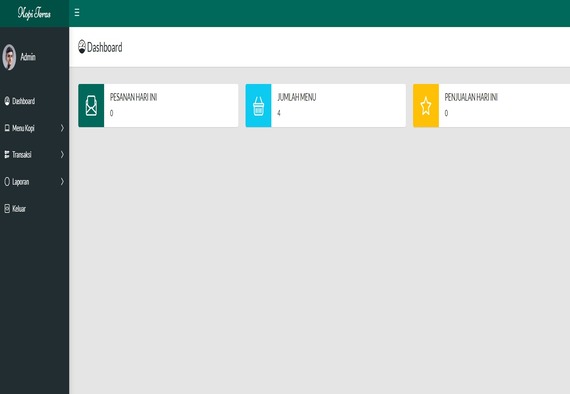
Task: Open the Menu Kopi sidebar item
Action: point(23,128)
